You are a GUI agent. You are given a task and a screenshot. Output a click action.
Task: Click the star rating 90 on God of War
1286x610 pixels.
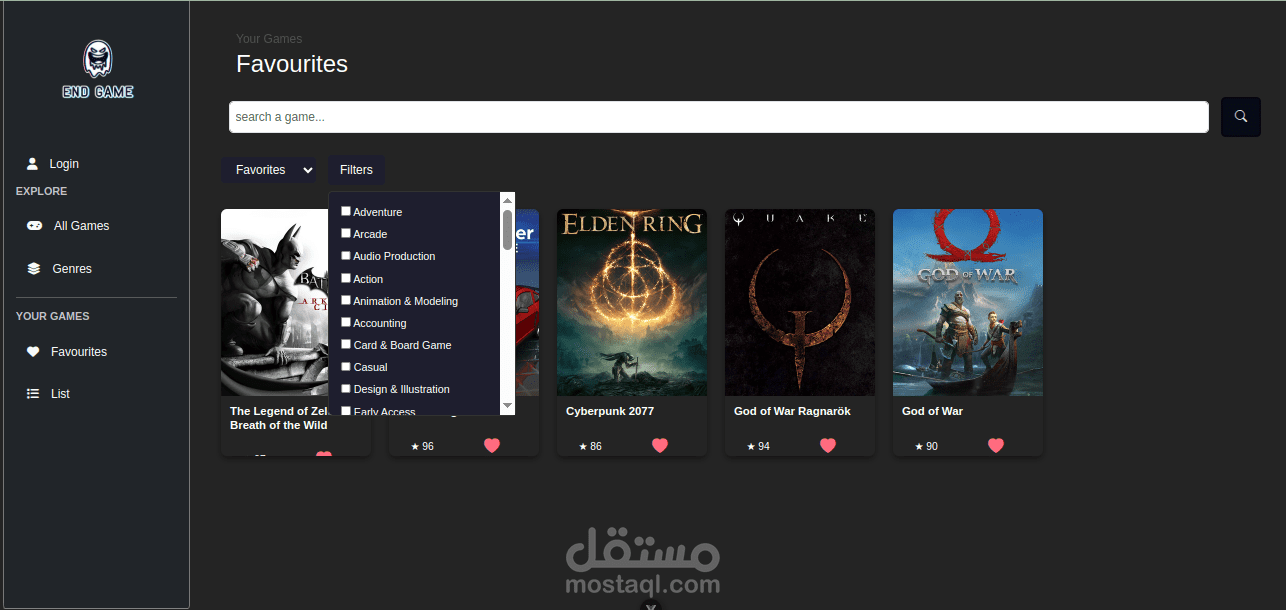coord(926,446)
